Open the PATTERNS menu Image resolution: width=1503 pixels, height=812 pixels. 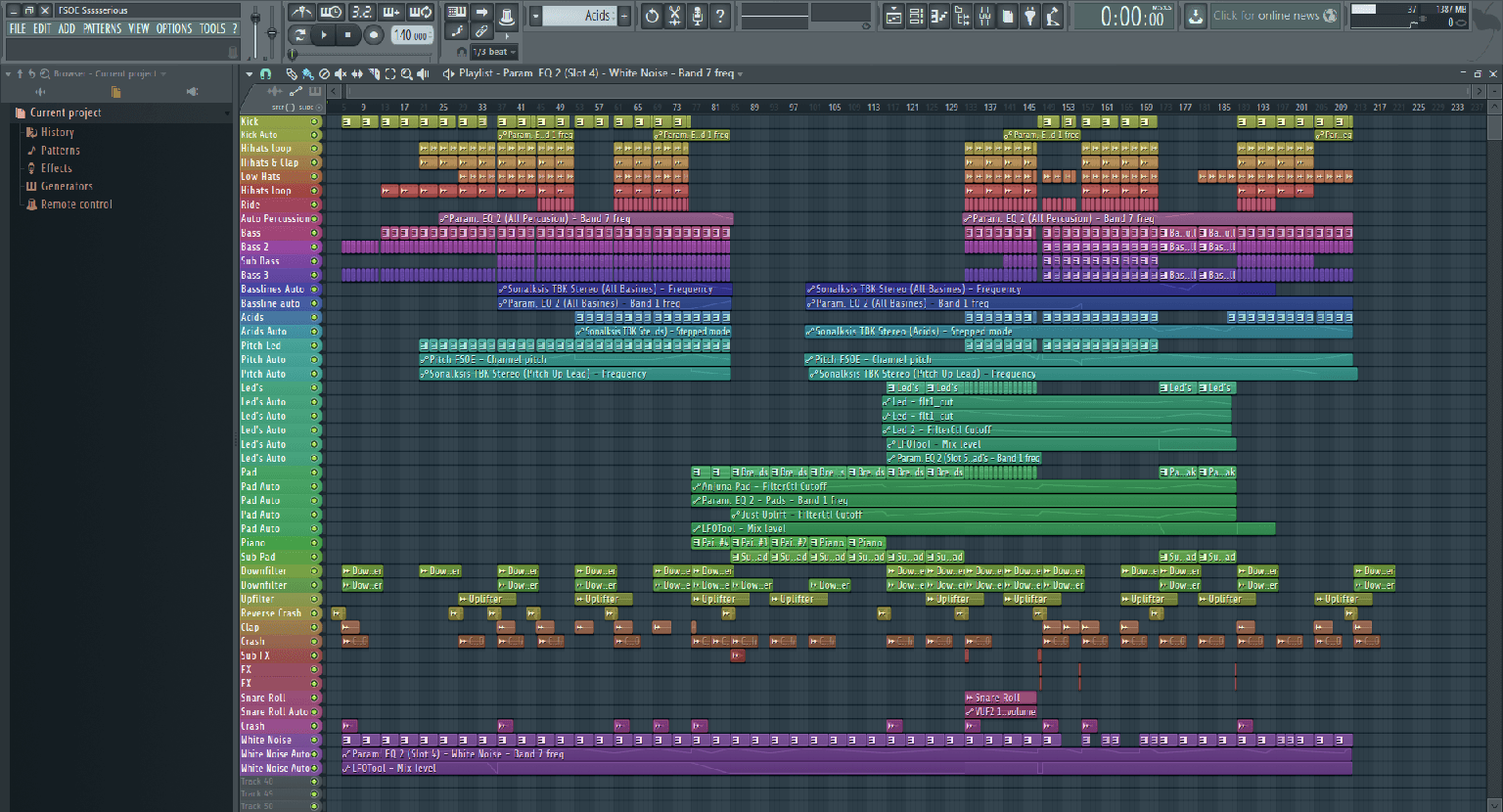[x=103, y=28]
